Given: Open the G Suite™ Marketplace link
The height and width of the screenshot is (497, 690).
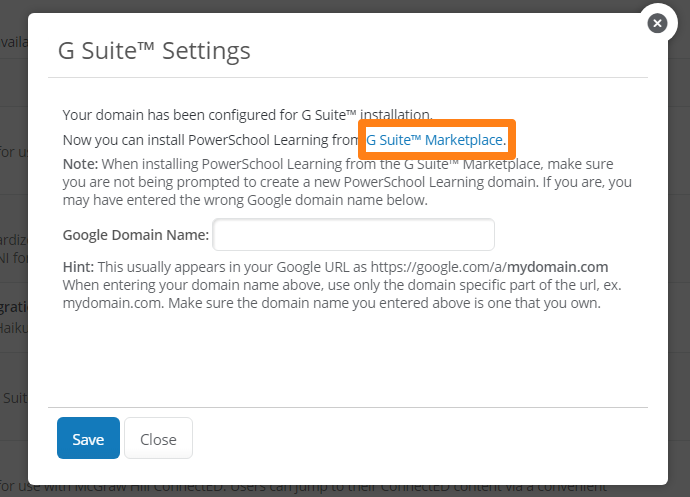Looking at the screenshot, I should click(435, 141).
